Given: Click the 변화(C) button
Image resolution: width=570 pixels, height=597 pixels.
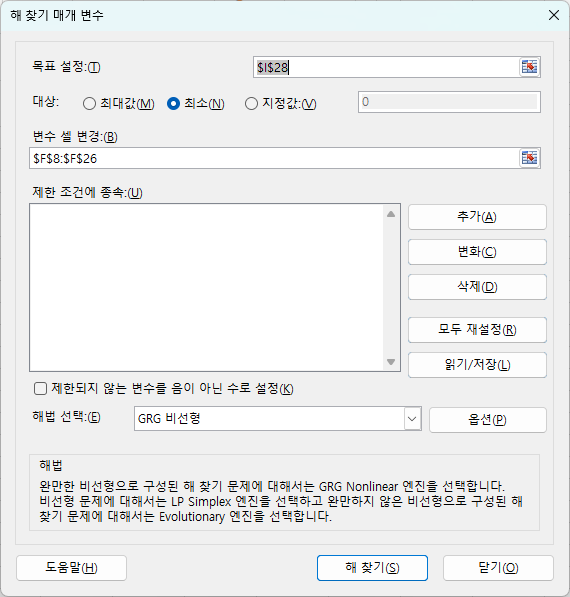Looking at the screenshot, I should click(477, 252).
